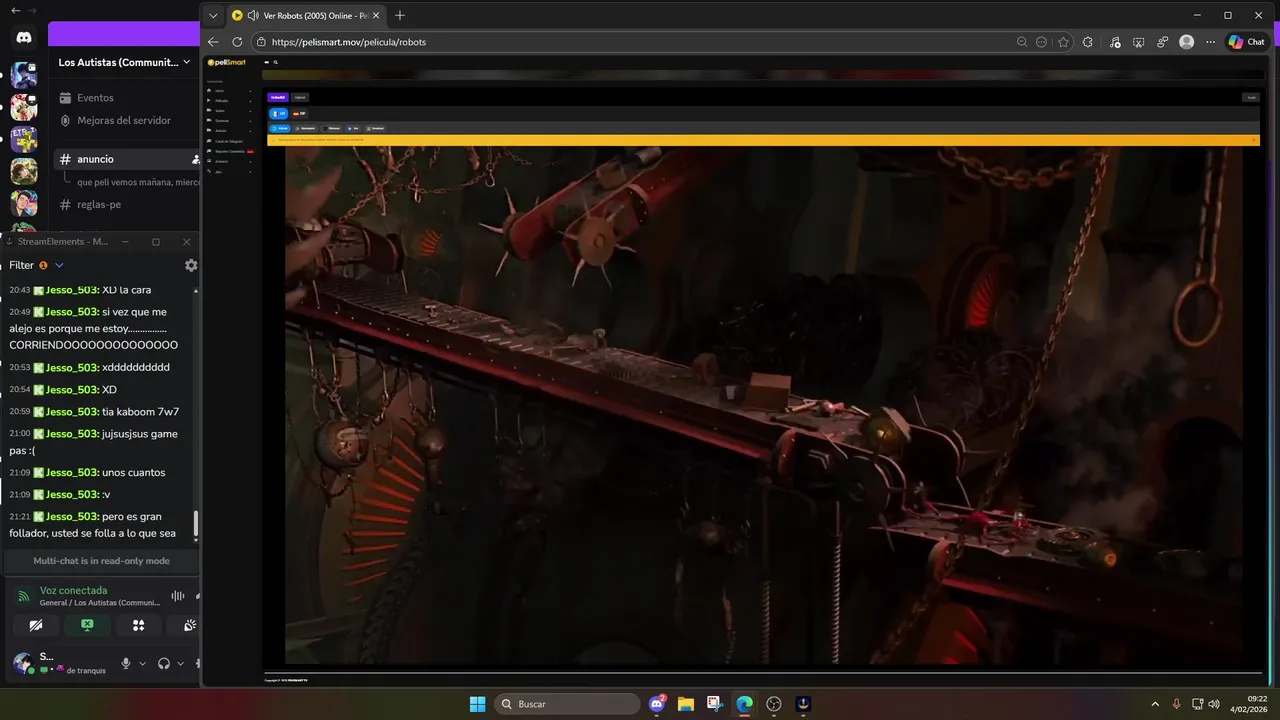Open pelismart site search magnifier

click(275, 62)
